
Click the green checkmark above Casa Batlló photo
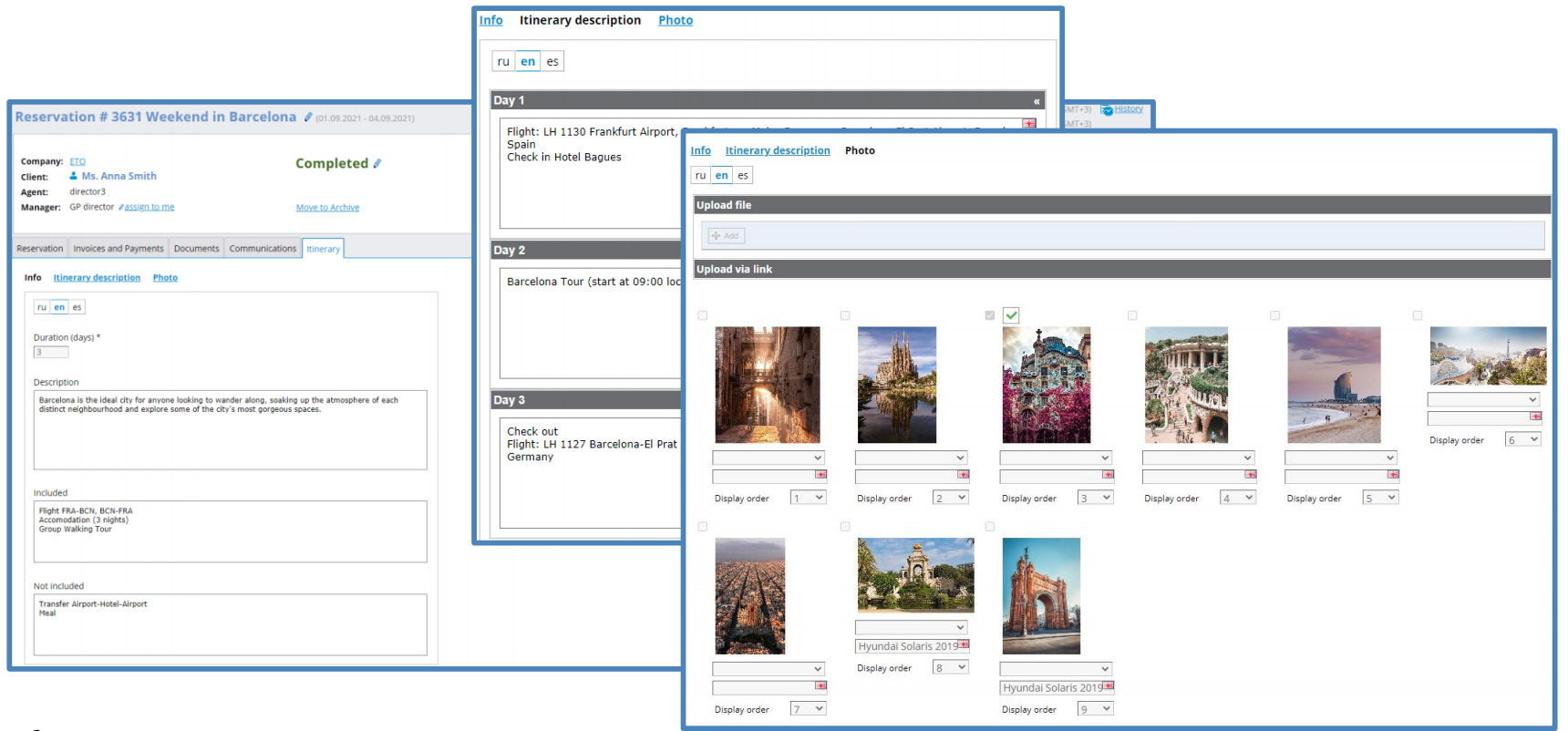tap(1011, 315)
